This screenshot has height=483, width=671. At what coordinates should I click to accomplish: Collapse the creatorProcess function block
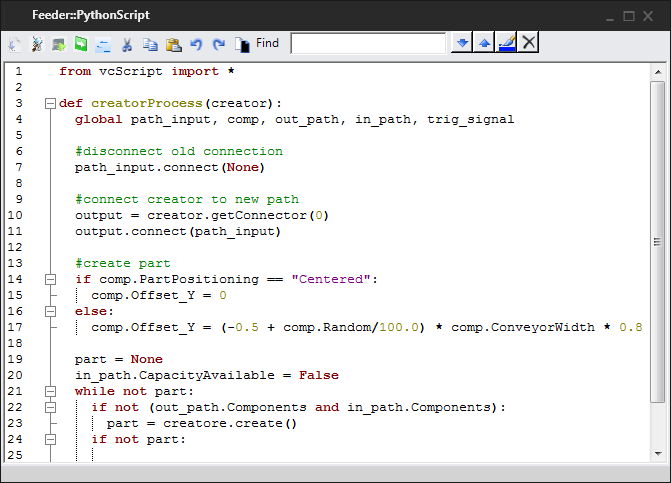click(x=48, y=103)
